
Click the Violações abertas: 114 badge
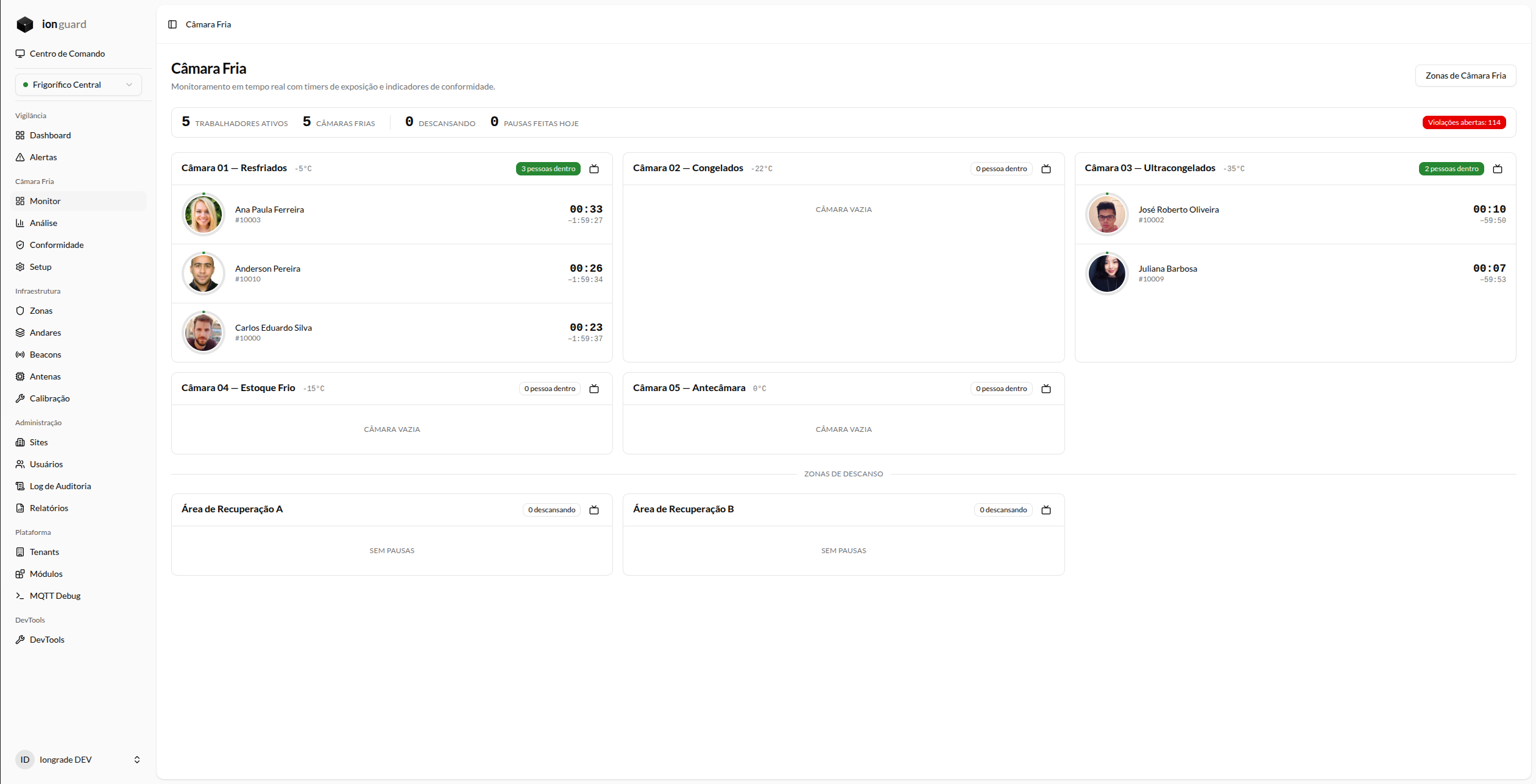coord(1464,122)
